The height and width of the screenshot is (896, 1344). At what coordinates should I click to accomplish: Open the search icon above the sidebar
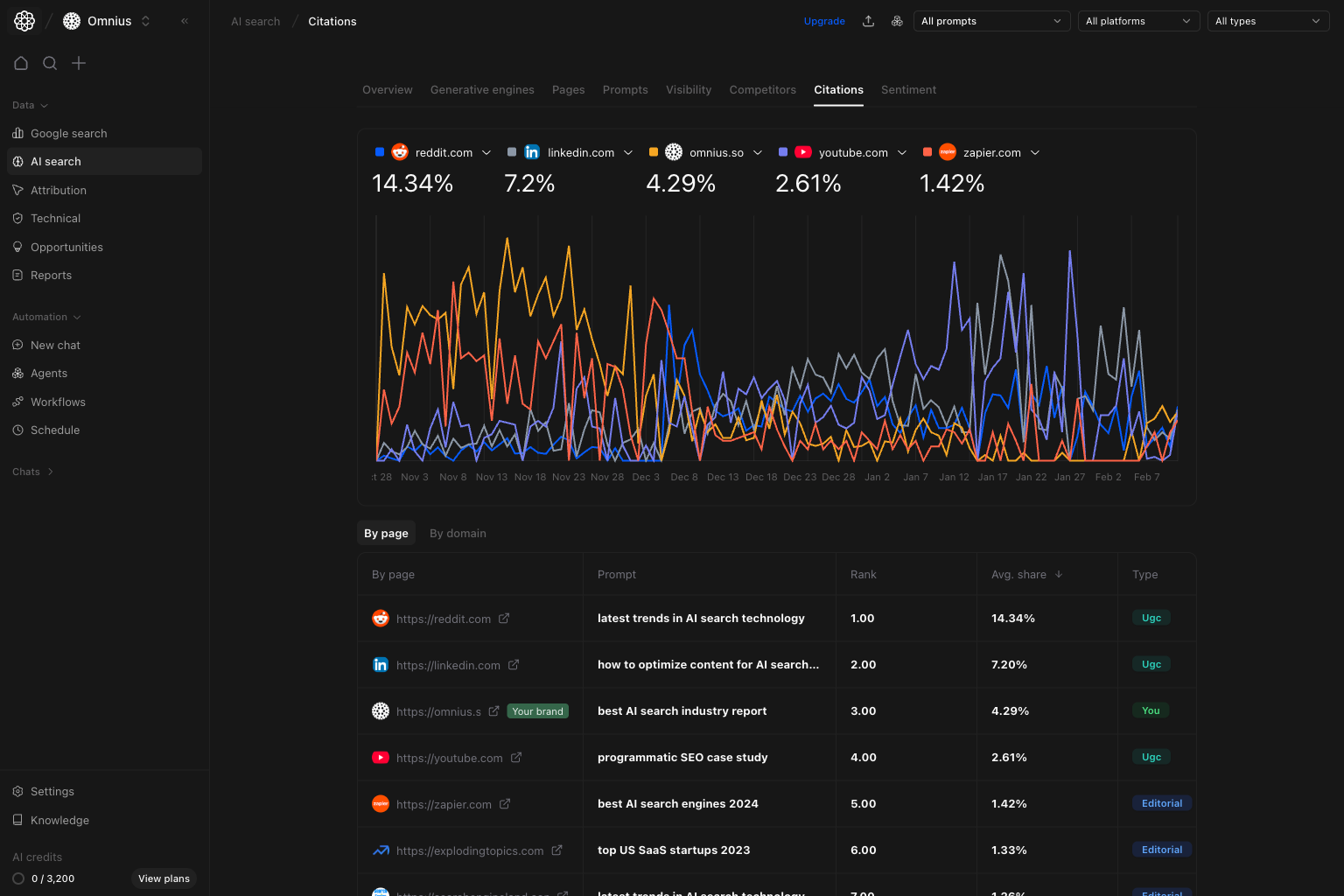pos(50,63)
